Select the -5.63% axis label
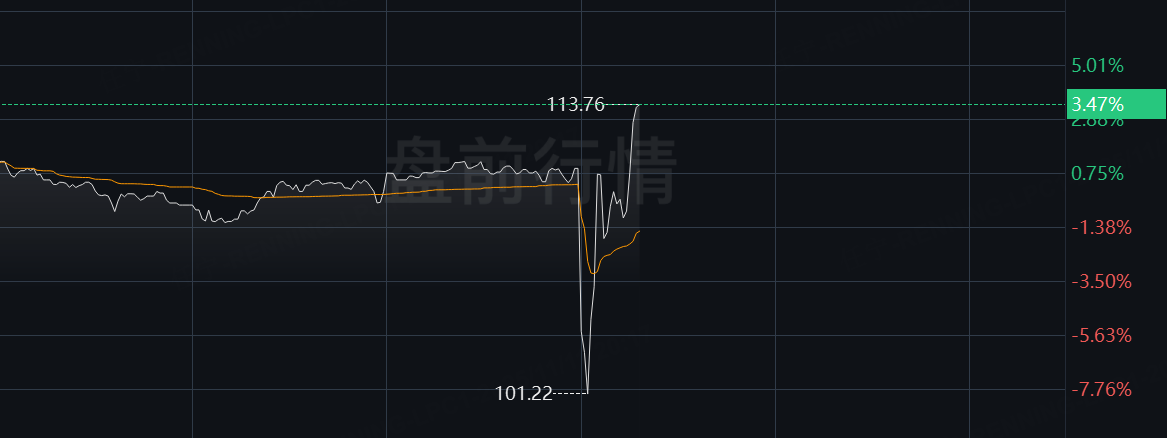 click(1102, 336)
